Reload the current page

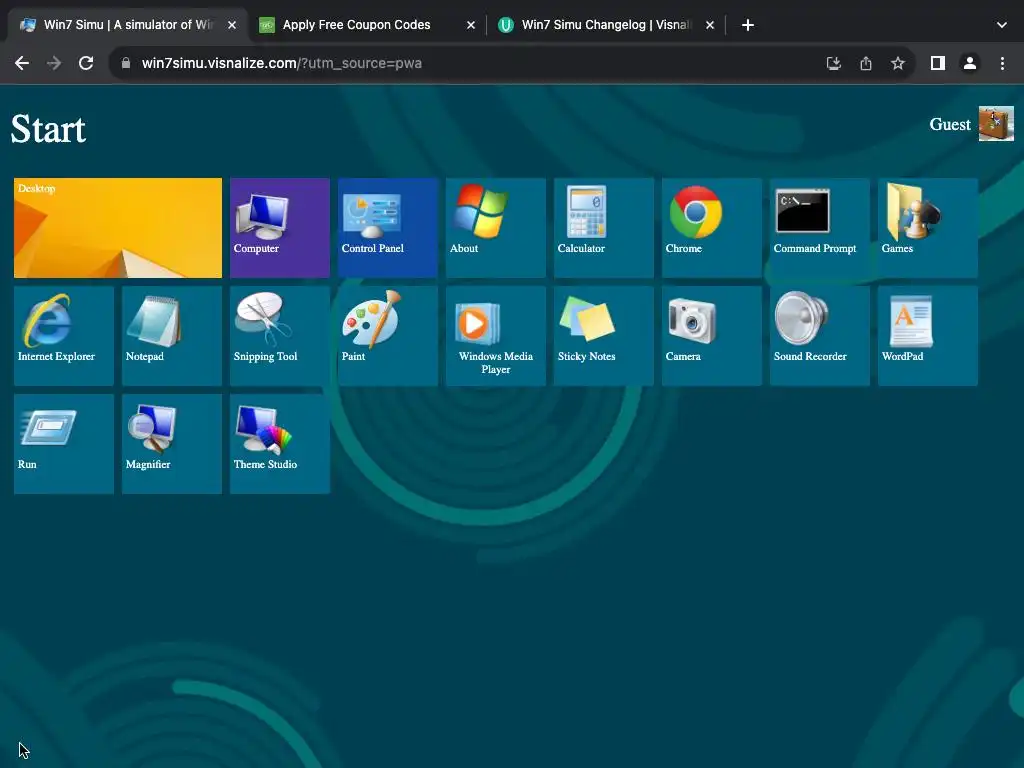tap(86, 63)
